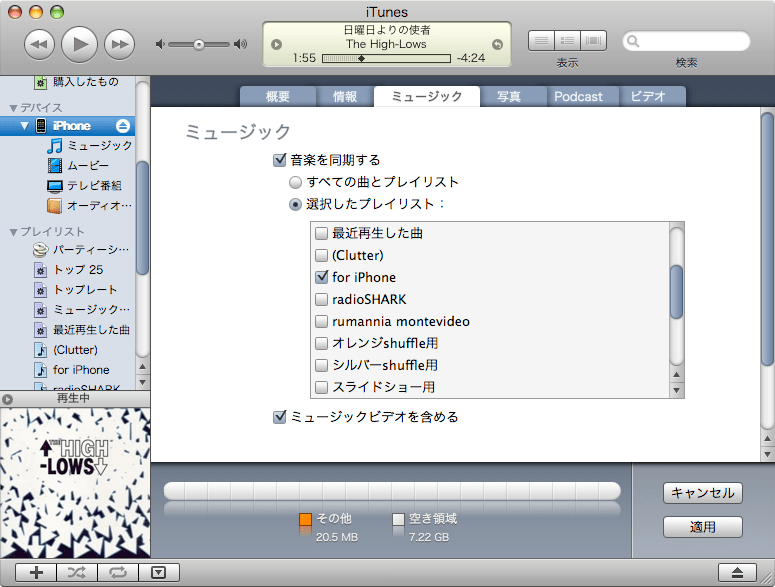Toggle ミュージックビデオを含める checkbox
The image size is (775, 587).
click(280, 417)
